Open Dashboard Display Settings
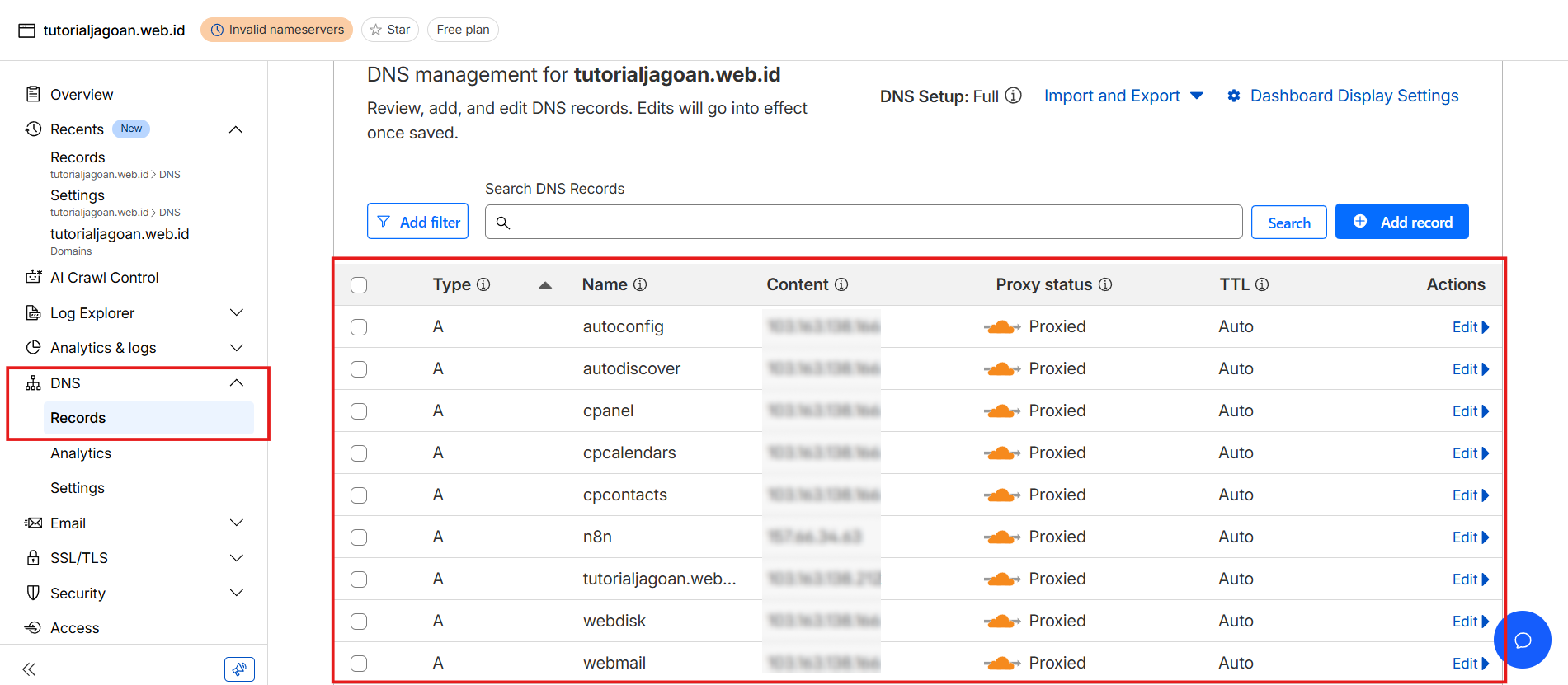 1343,96
